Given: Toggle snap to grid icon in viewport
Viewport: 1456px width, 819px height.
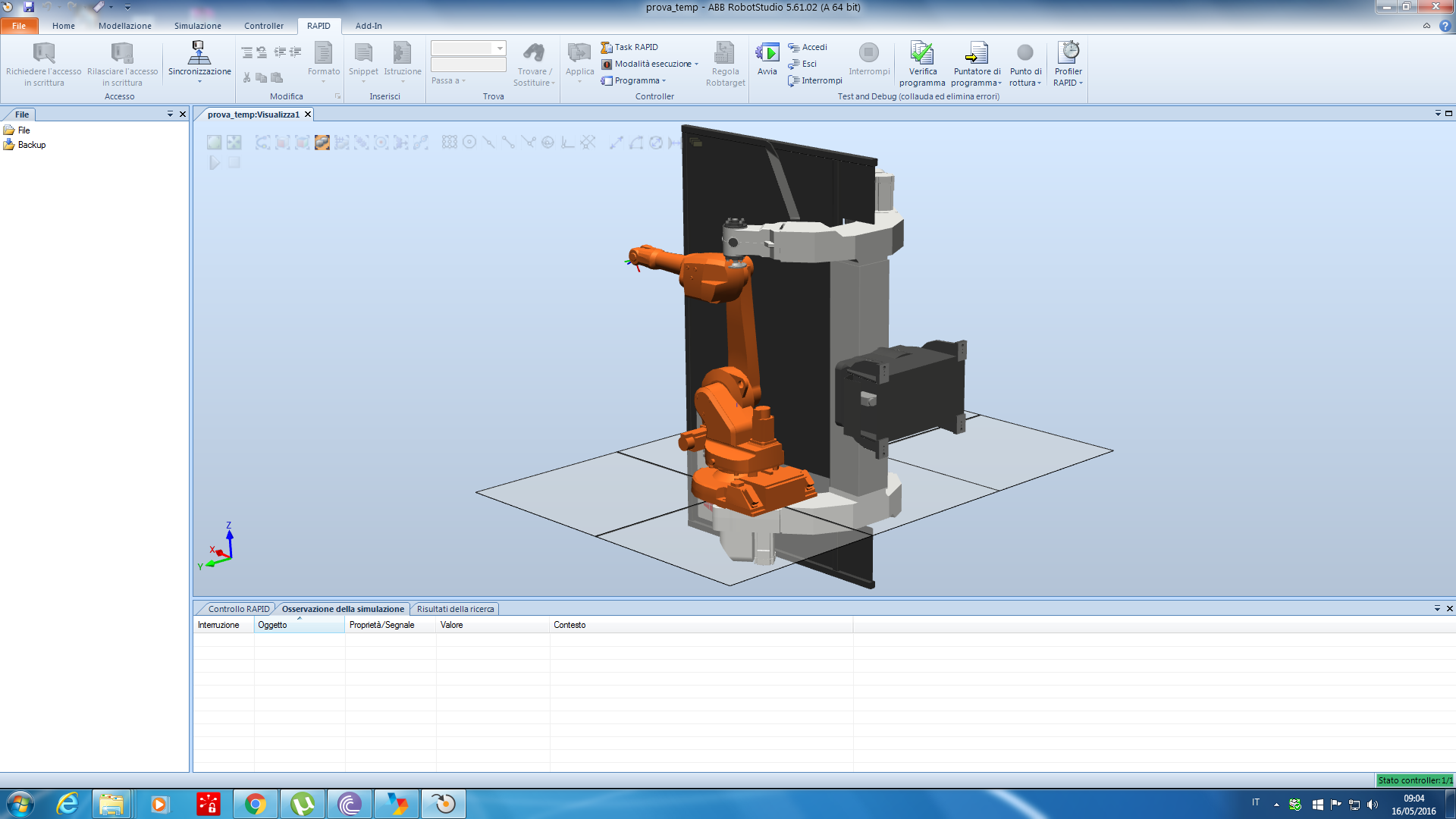Looking at the screenshot, I should [450, 143].
